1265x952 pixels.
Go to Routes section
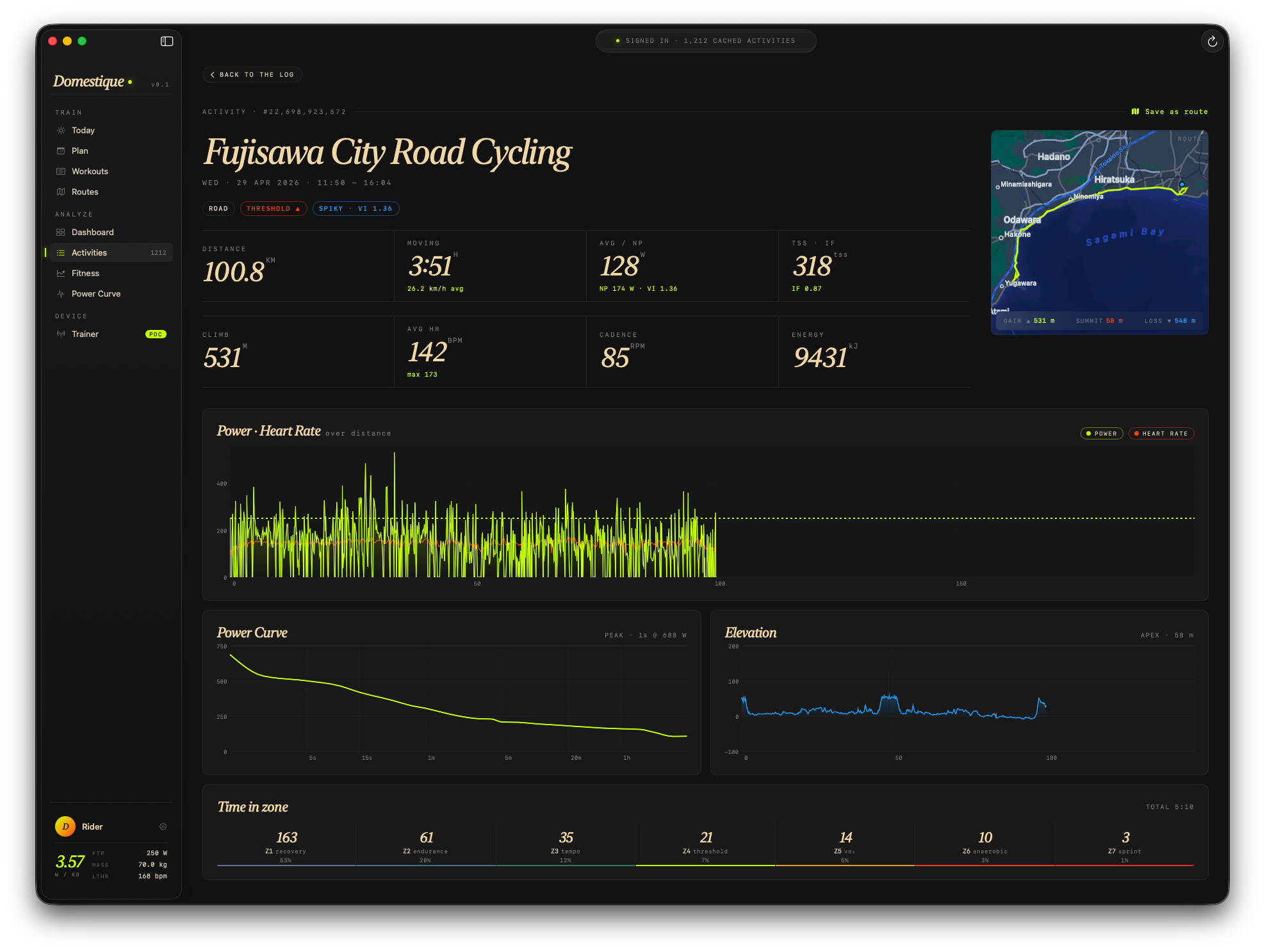click(x=111, y=192)
